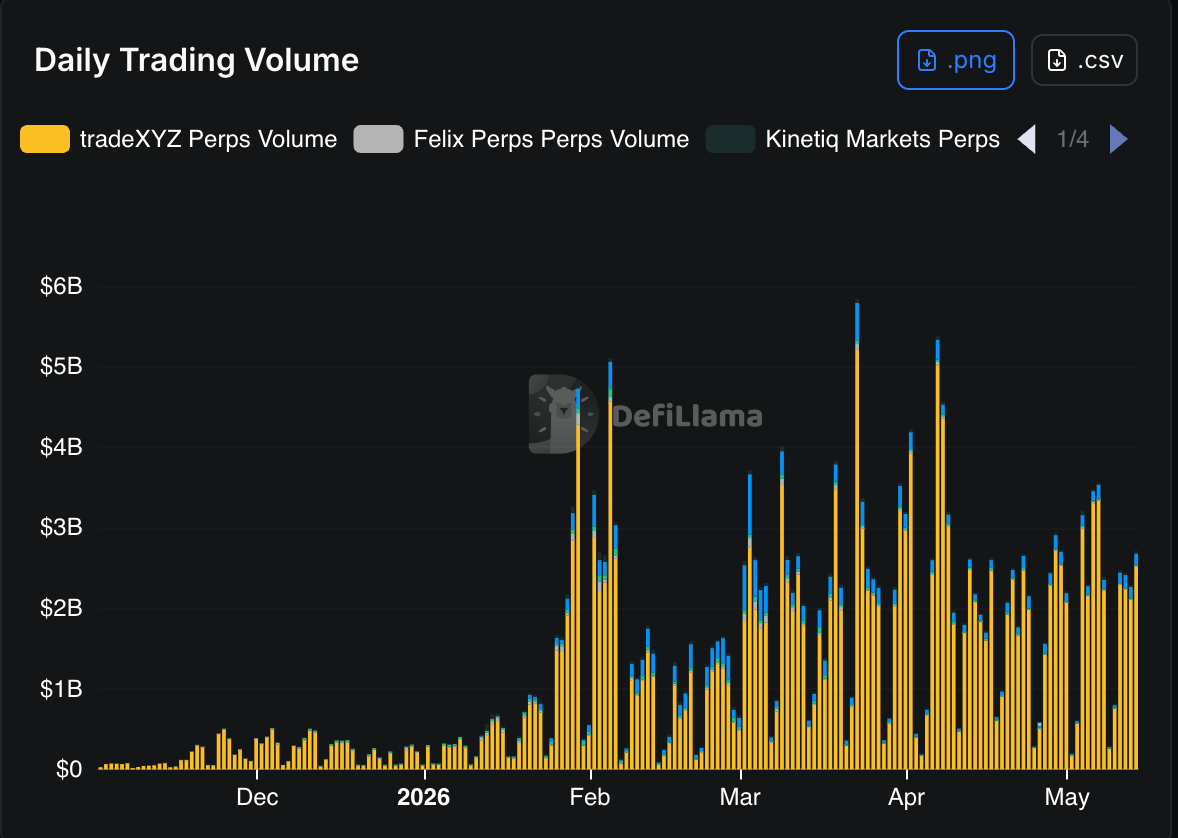The image size is (1178, 838).
Task: Go to previous legend page arrow
Action: [x=1027, y=139]
